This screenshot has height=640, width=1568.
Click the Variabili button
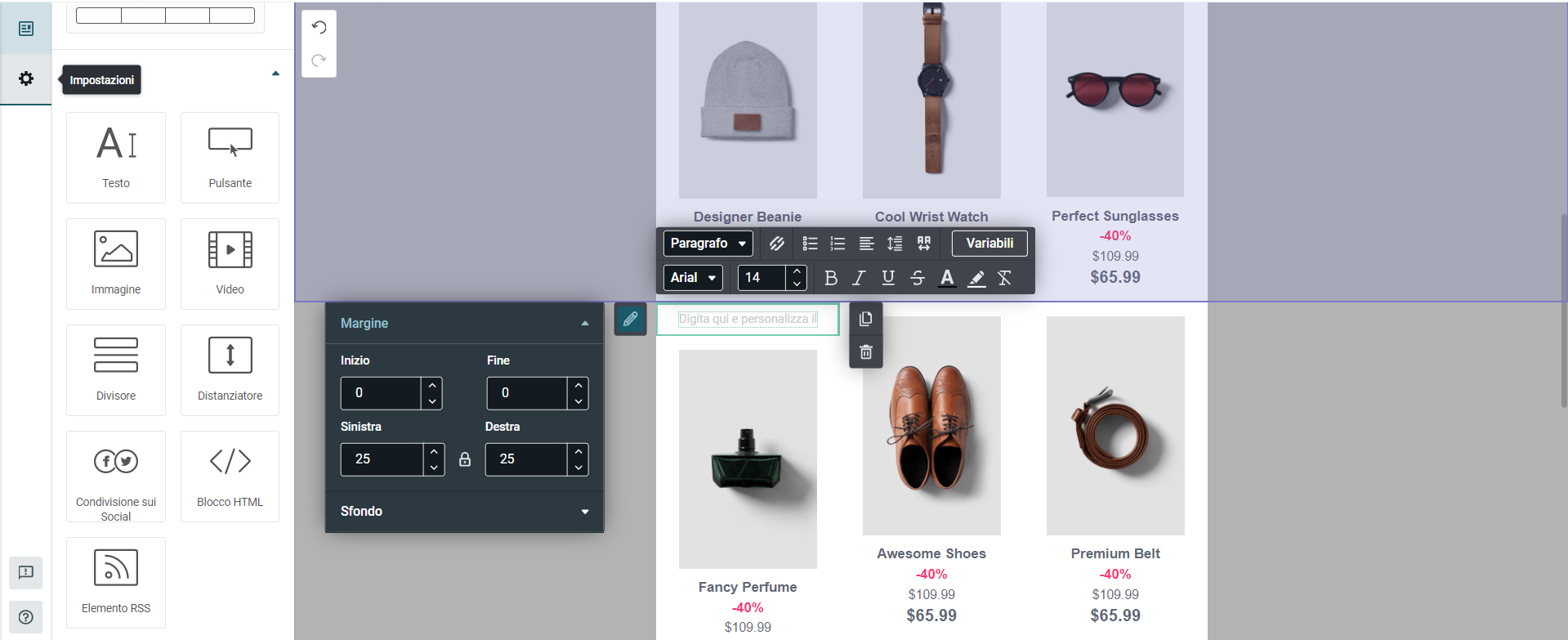(989, 244)
